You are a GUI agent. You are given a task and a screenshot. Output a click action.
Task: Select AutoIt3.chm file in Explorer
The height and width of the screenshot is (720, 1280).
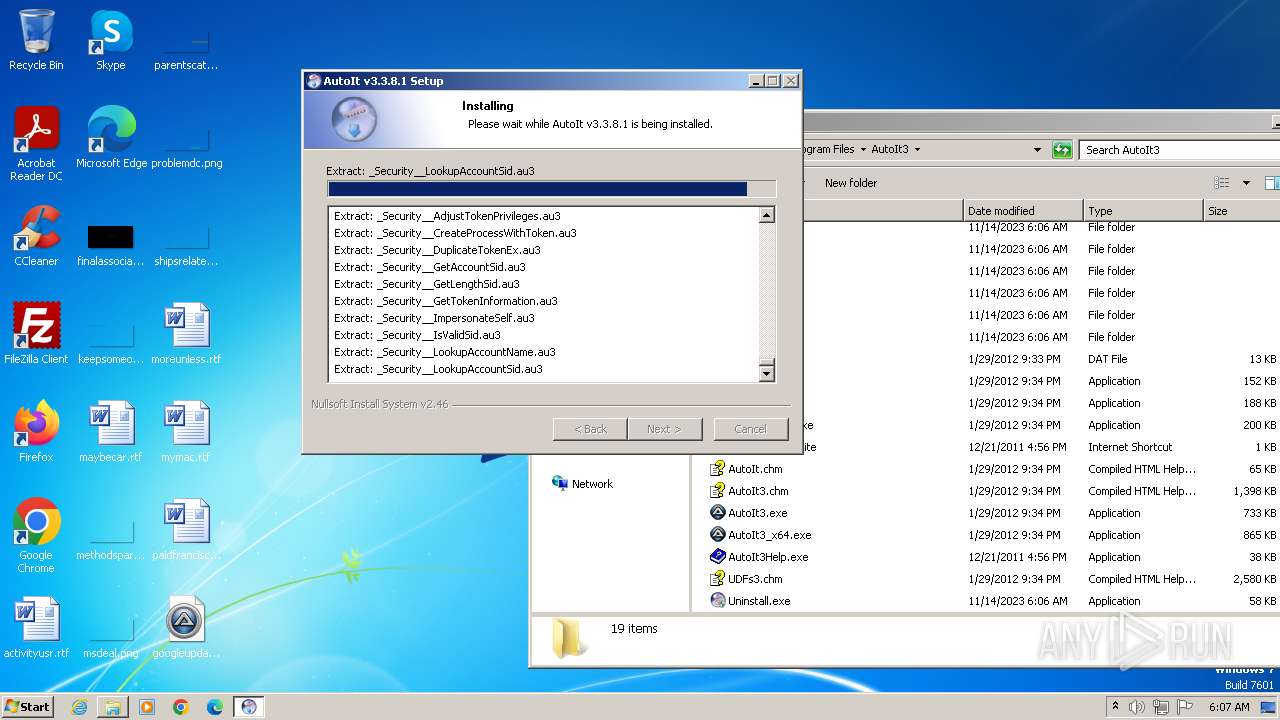pos(758,491)
